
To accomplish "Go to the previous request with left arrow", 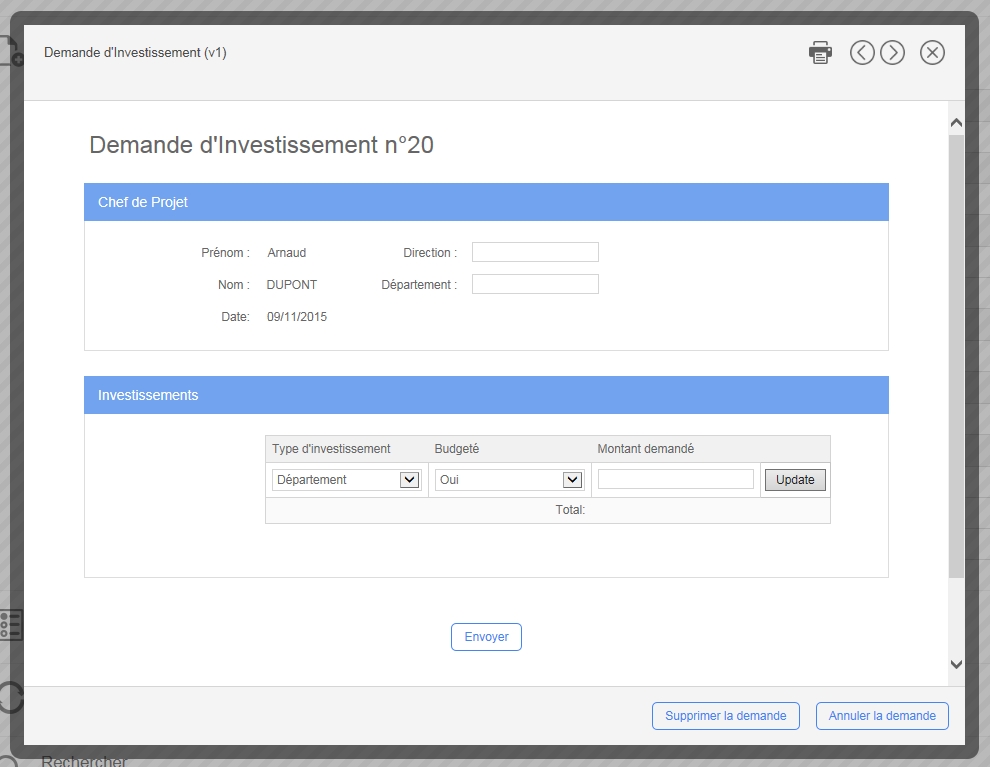I will 862,53.
